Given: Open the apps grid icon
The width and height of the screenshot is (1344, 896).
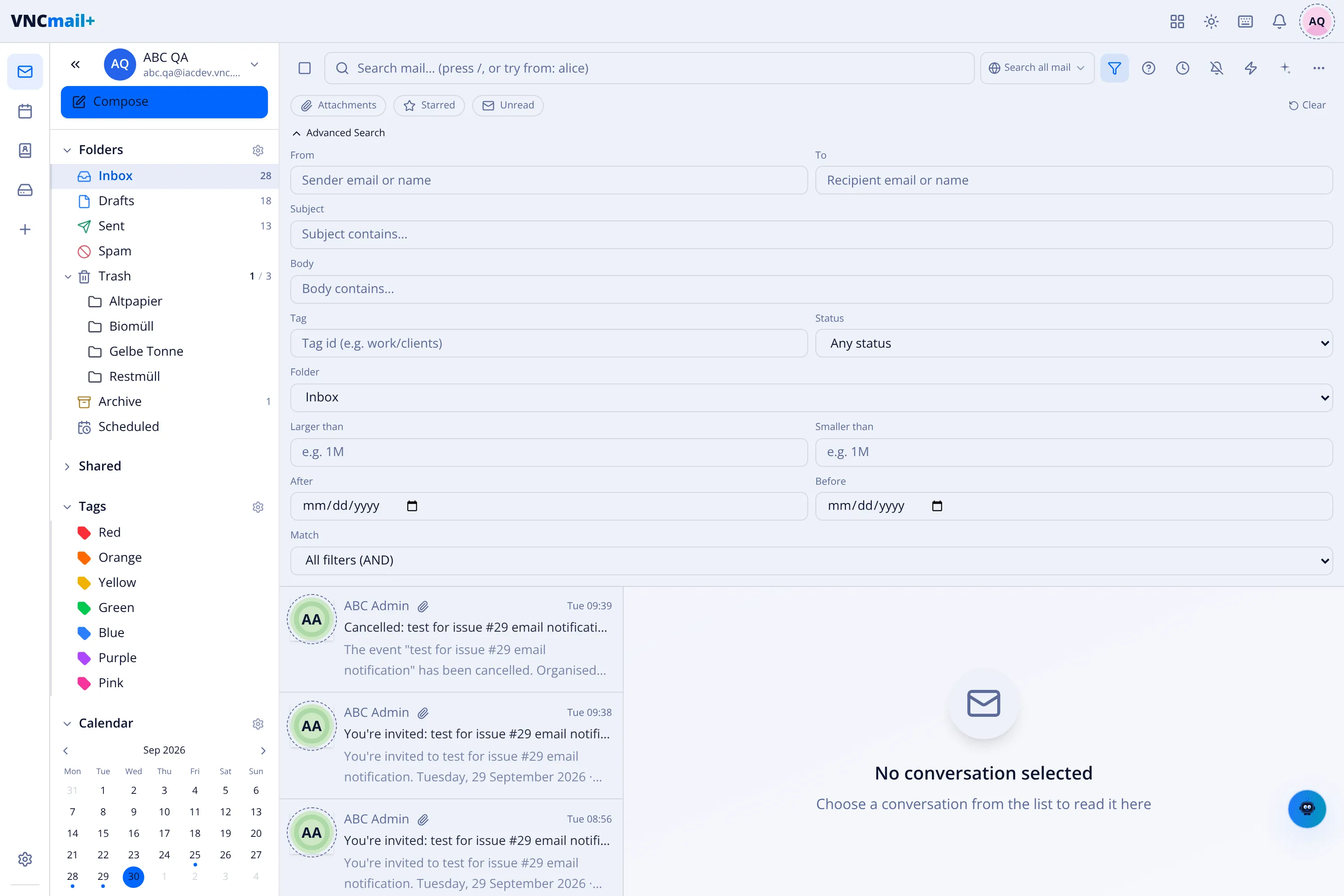Looking at the screenshot, I should (x=1177, y=22).
